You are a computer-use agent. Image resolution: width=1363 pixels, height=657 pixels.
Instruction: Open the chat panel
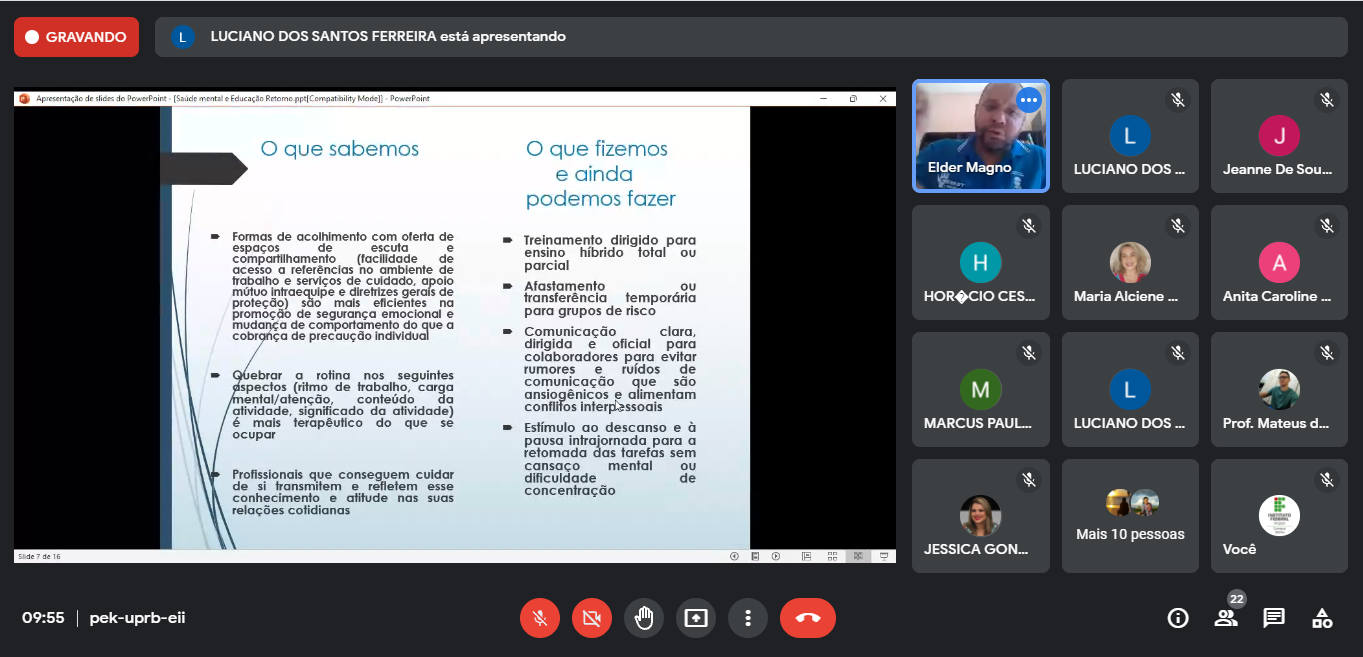pos(1274,618)
